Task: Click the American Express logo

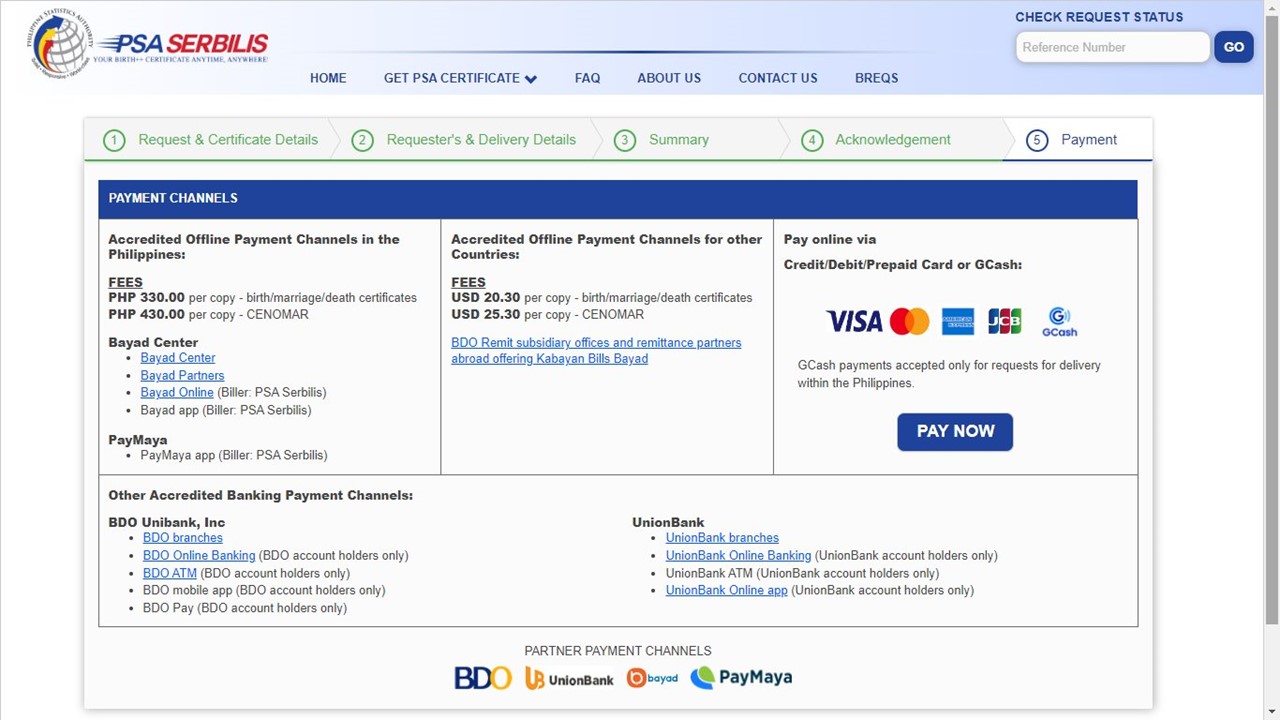Action: 957,321
